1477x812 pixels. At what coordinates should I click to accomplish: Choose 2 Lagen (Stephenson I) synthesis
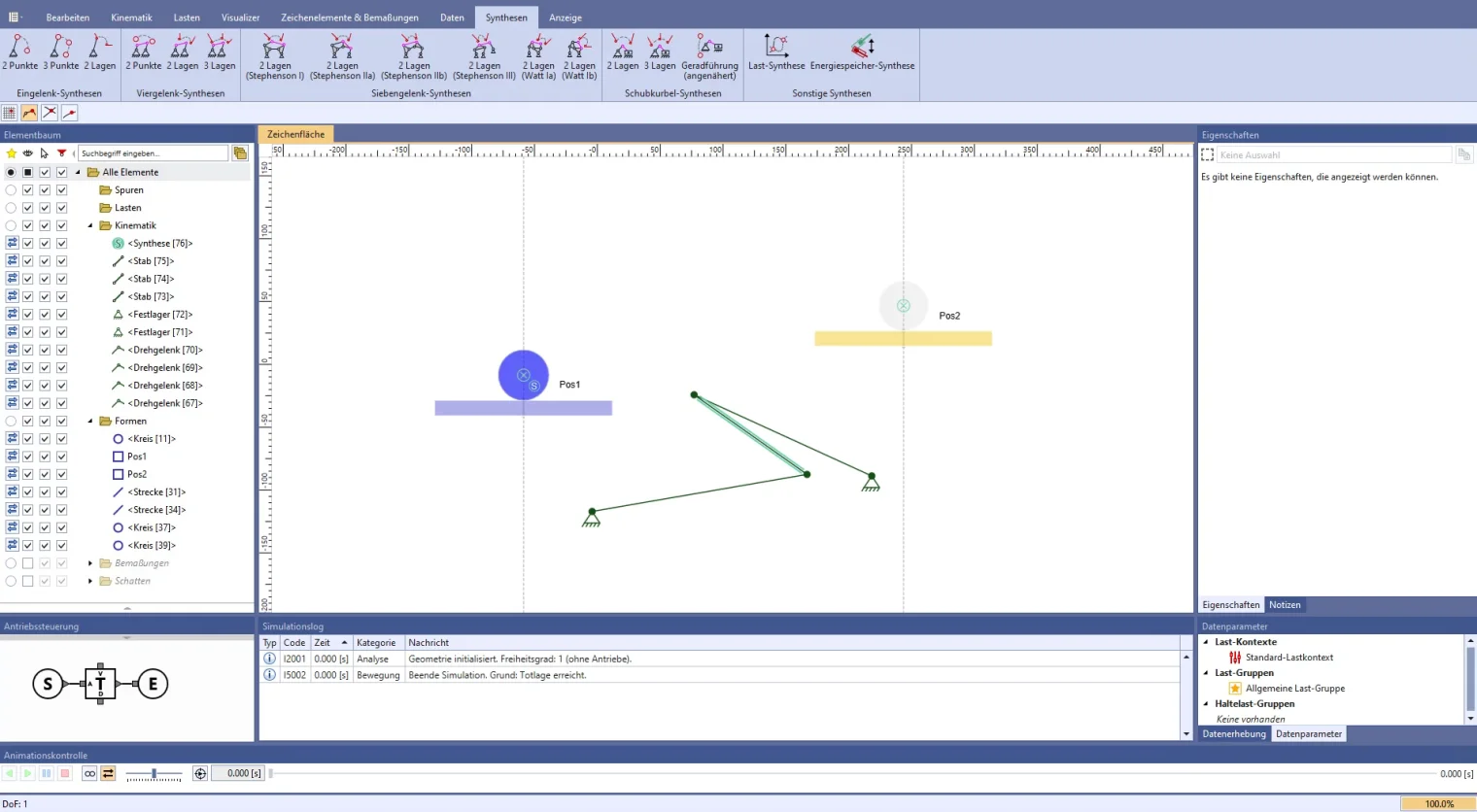(275, 56)
